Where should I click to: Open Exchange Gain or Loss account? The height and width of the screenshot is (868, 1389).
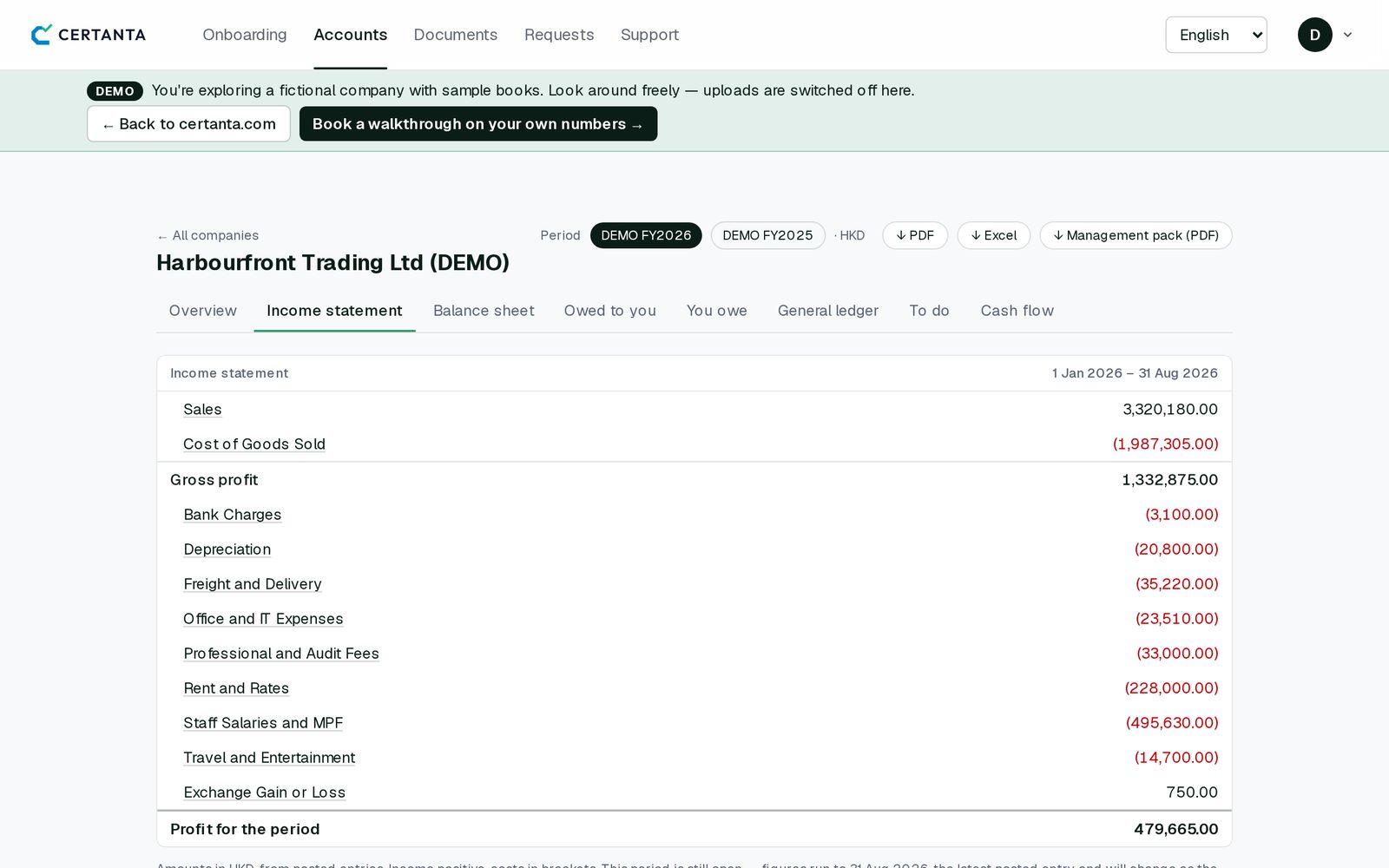click(265, 792)
